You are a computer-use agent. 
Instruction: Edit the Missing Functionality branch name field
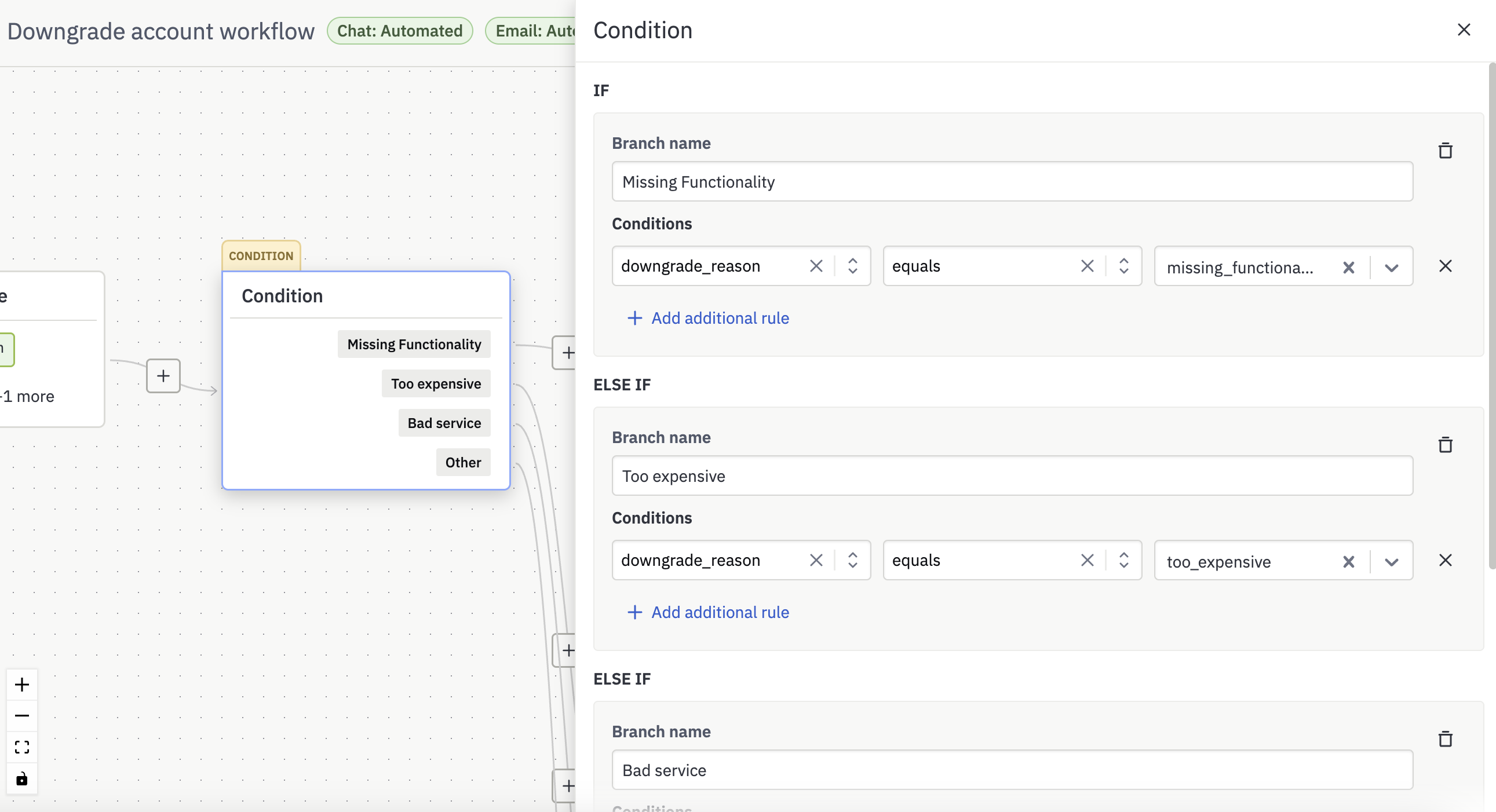tap(1012, 182)
